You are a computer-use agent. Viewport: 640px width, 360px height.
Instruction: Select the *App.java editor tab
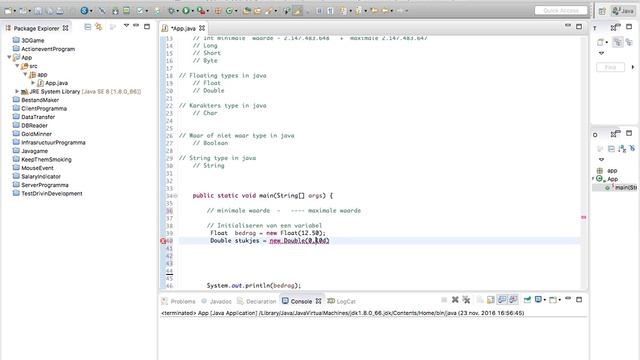coord(183,28)
